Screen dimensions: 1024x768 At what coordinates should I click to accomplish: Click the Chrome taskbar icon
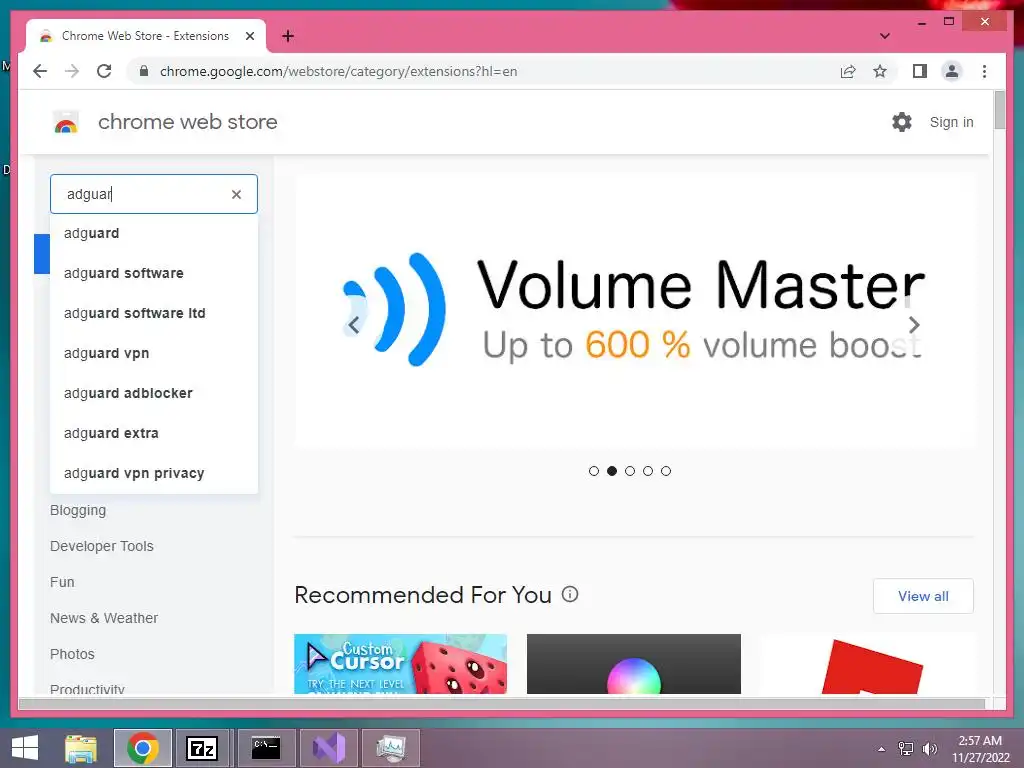coord(142,748)
